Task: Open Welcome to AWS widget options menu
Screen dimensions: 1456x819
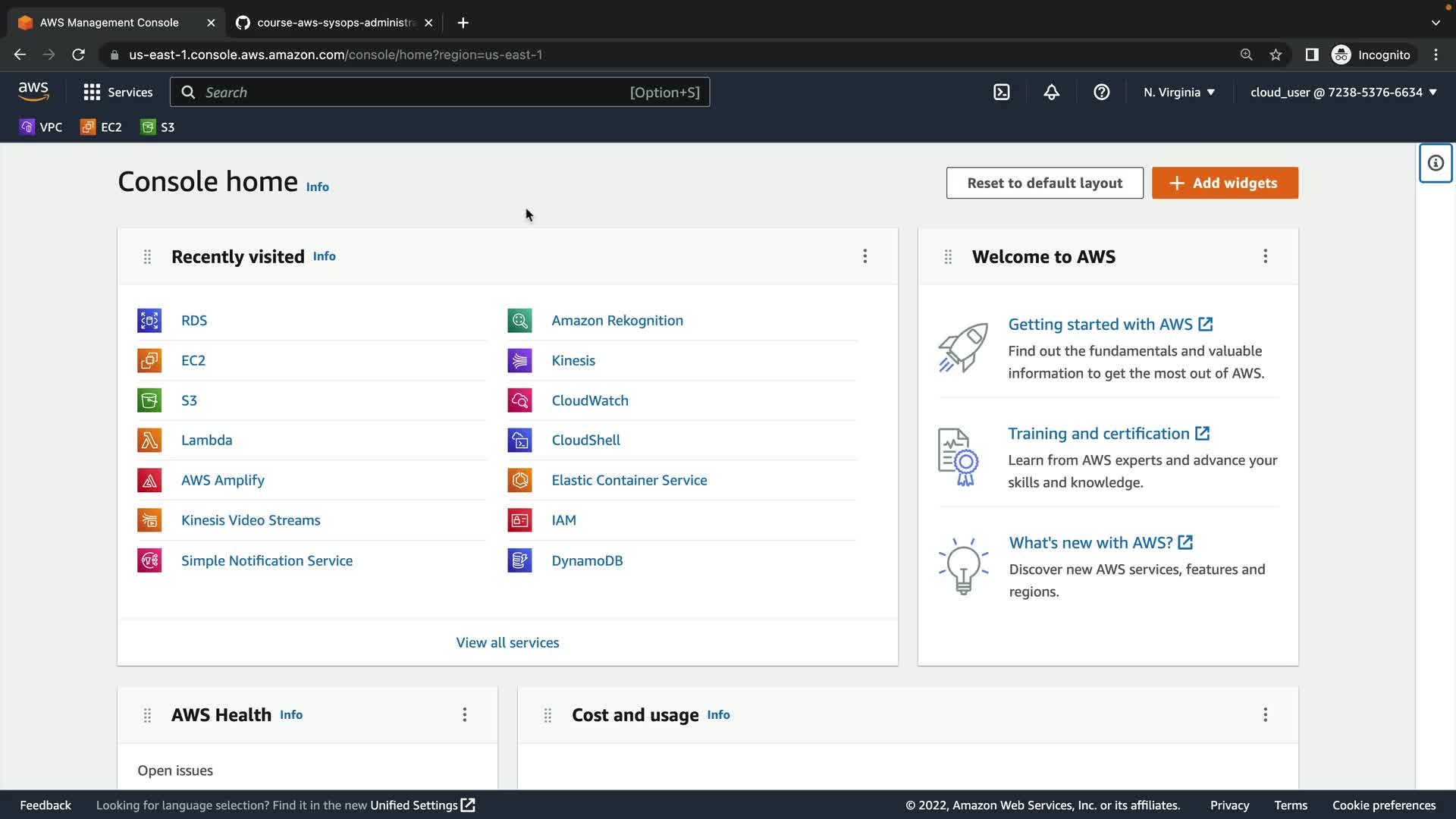Action: pyautogui.click(x=1265, y=256)
